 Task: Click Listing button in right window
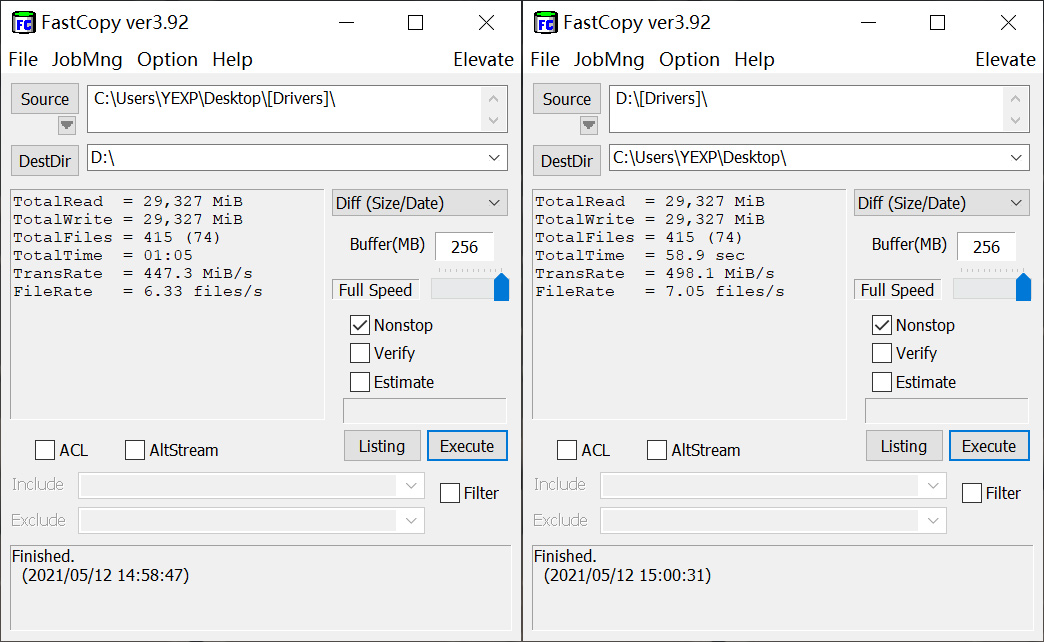[x=904, y=446]
